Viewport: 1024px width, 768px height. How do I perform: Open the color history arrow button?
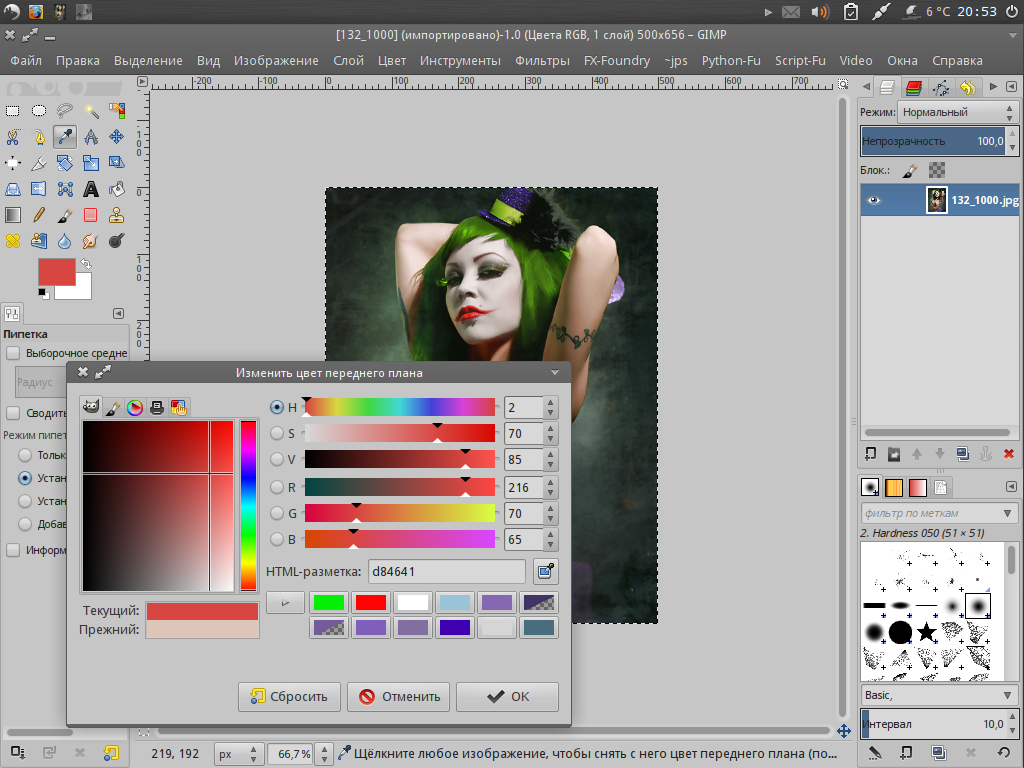tap(285, 603)
